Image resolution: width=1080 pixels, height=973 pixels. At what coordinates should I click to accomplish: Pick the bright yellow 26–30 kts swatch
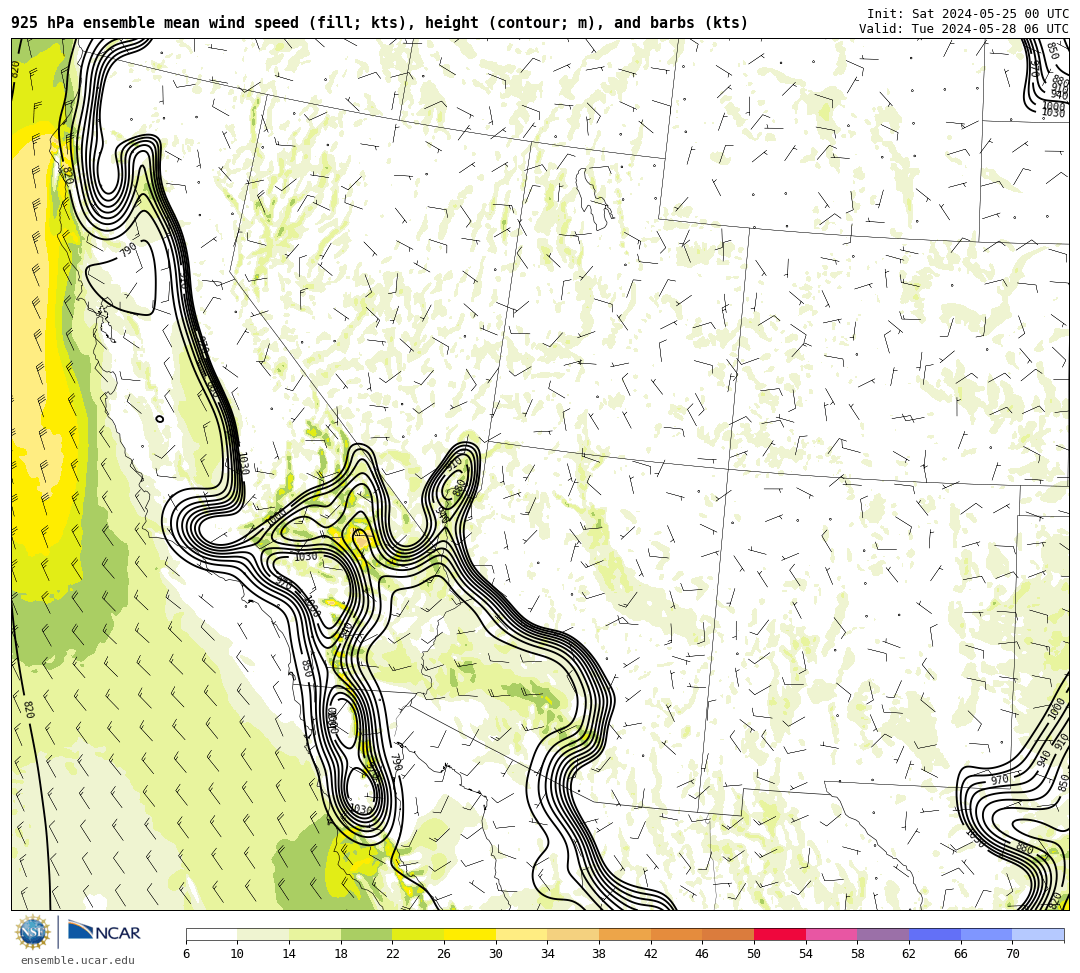(x=470, y=934)
